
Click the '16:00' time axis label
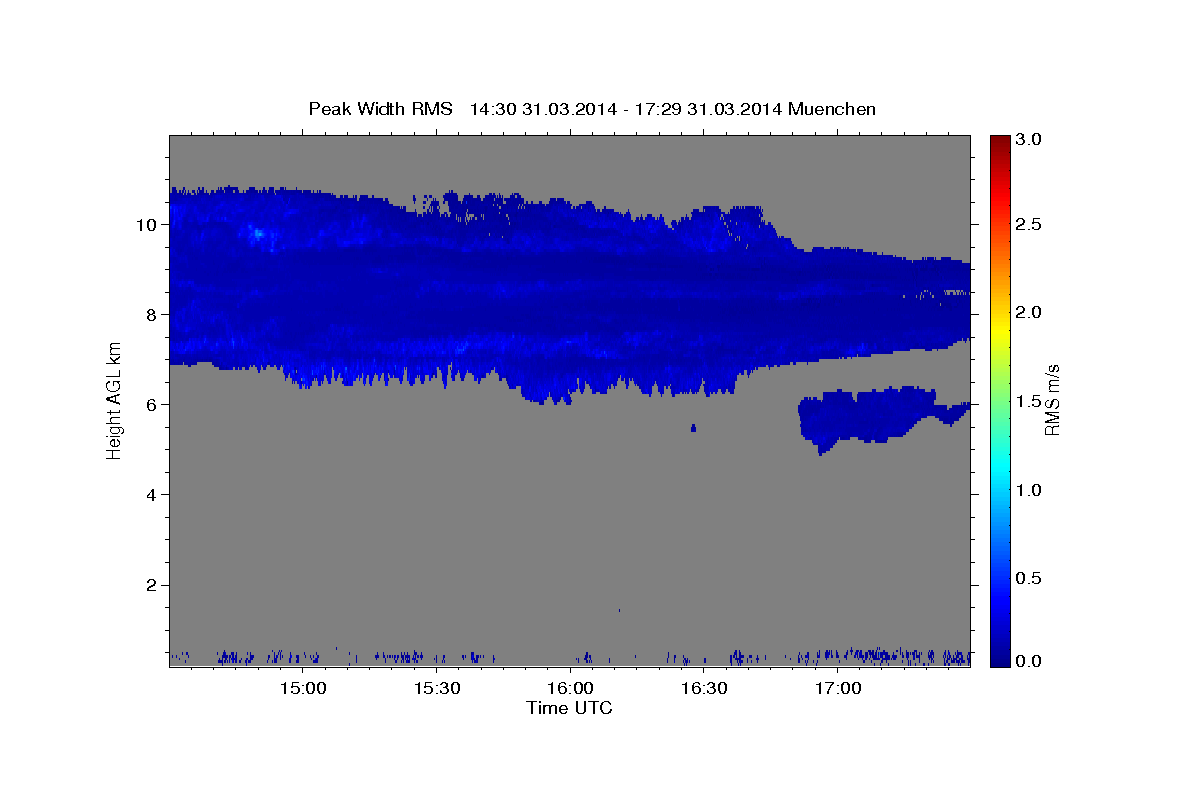pos(570,688)
